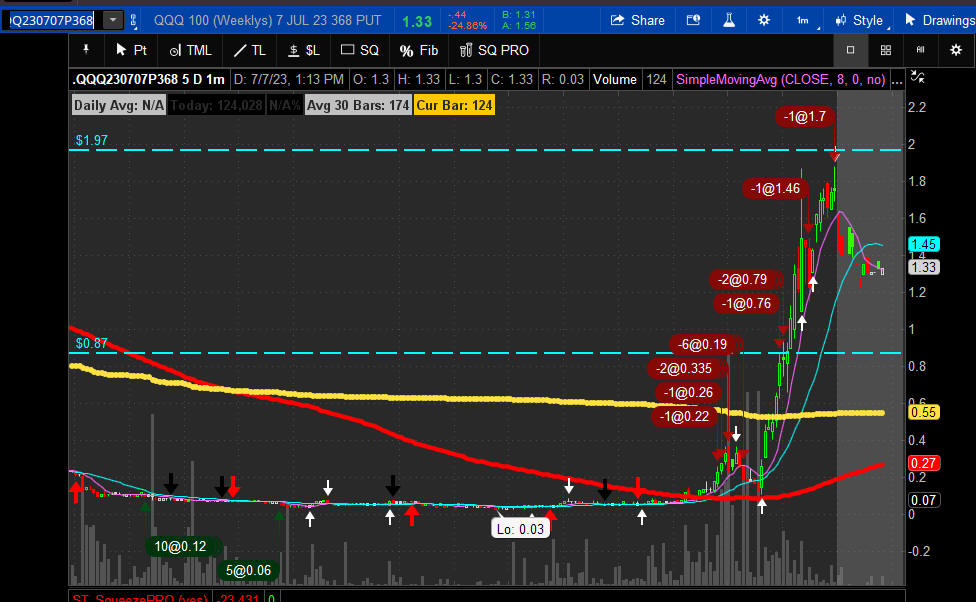Click the cyan 1.45 price axis tag

point(924,245)
